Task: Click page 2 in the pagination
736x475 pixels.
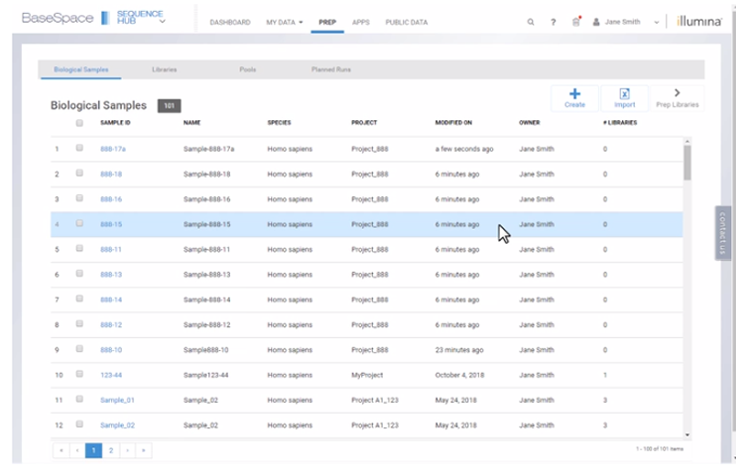Action: [x=110, y=451]
